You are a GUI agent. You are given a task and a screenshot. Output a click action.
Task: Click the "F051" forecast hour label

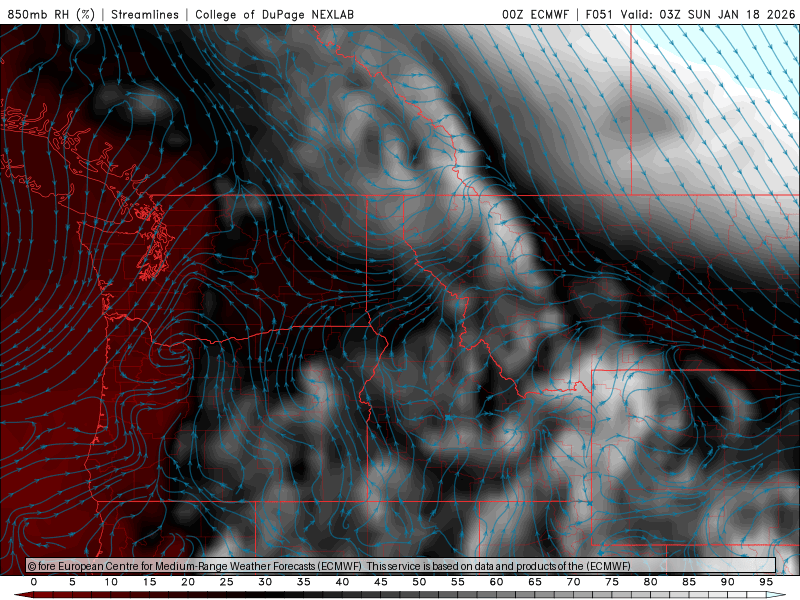click(x=599, y=14)
